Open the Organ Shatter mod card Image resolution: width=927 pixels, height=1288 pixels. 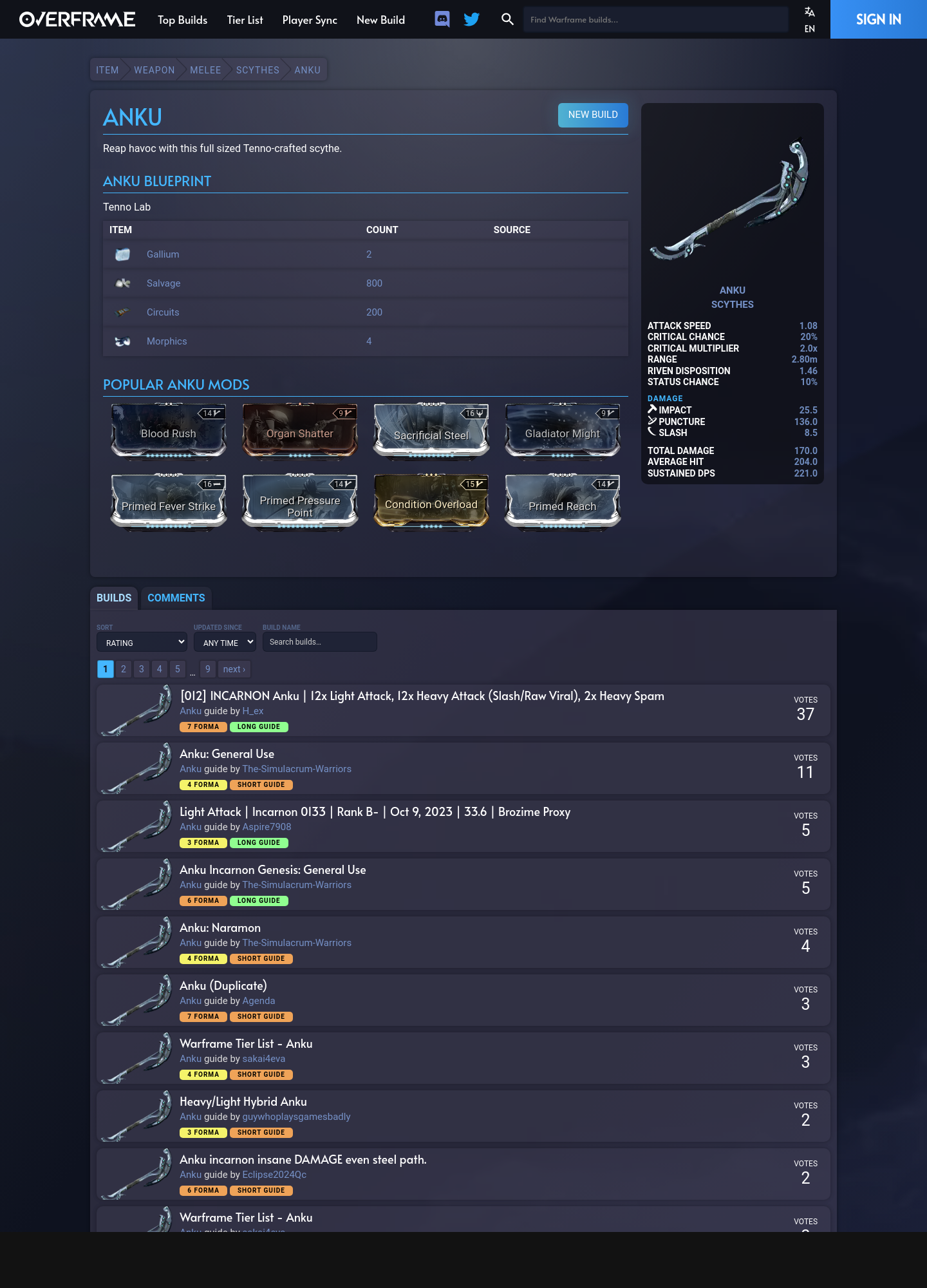click(x=300, y=431)
